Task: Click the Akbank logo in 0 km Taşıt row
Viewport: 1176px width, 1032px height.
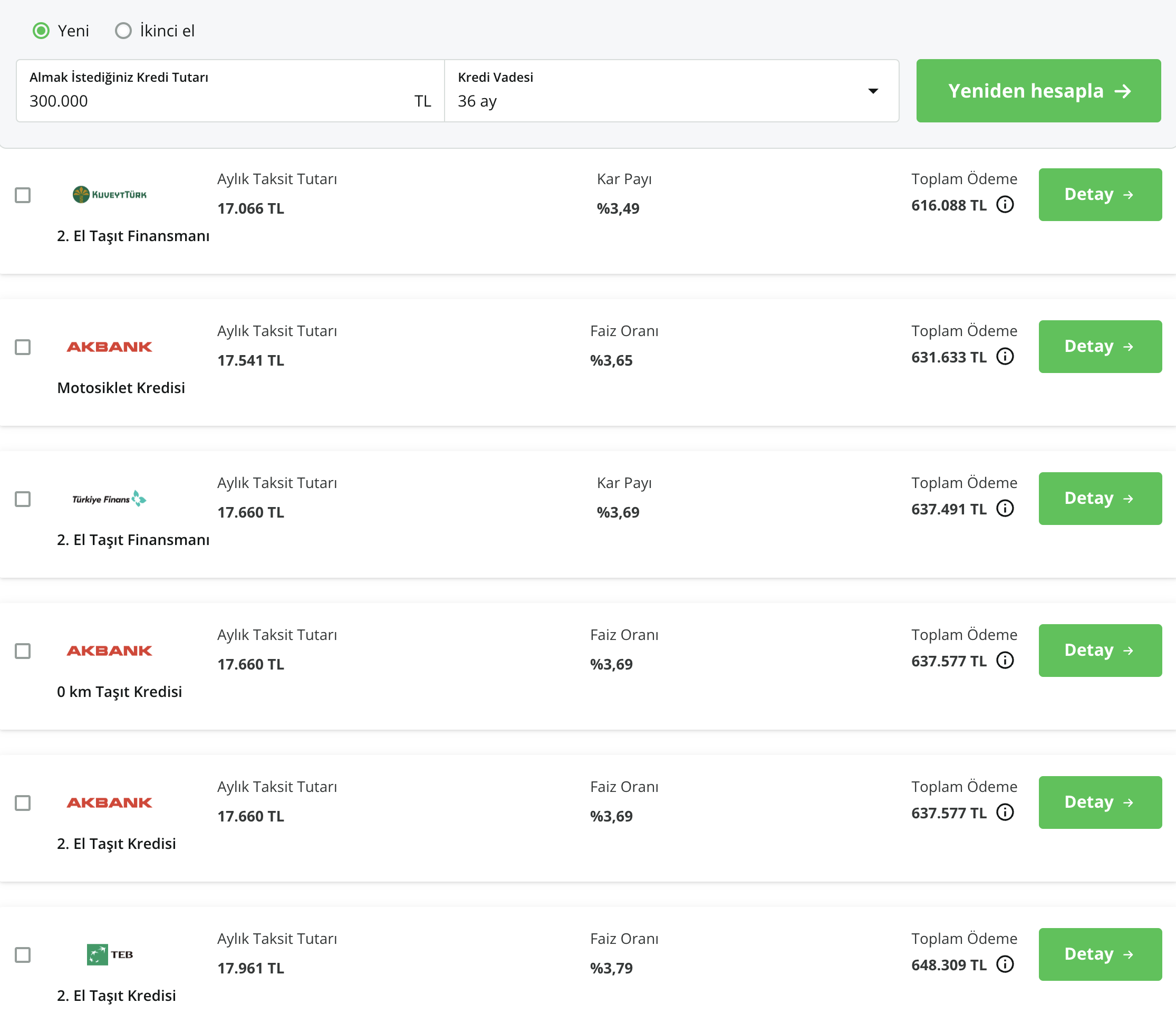Action: pos(109,651)
